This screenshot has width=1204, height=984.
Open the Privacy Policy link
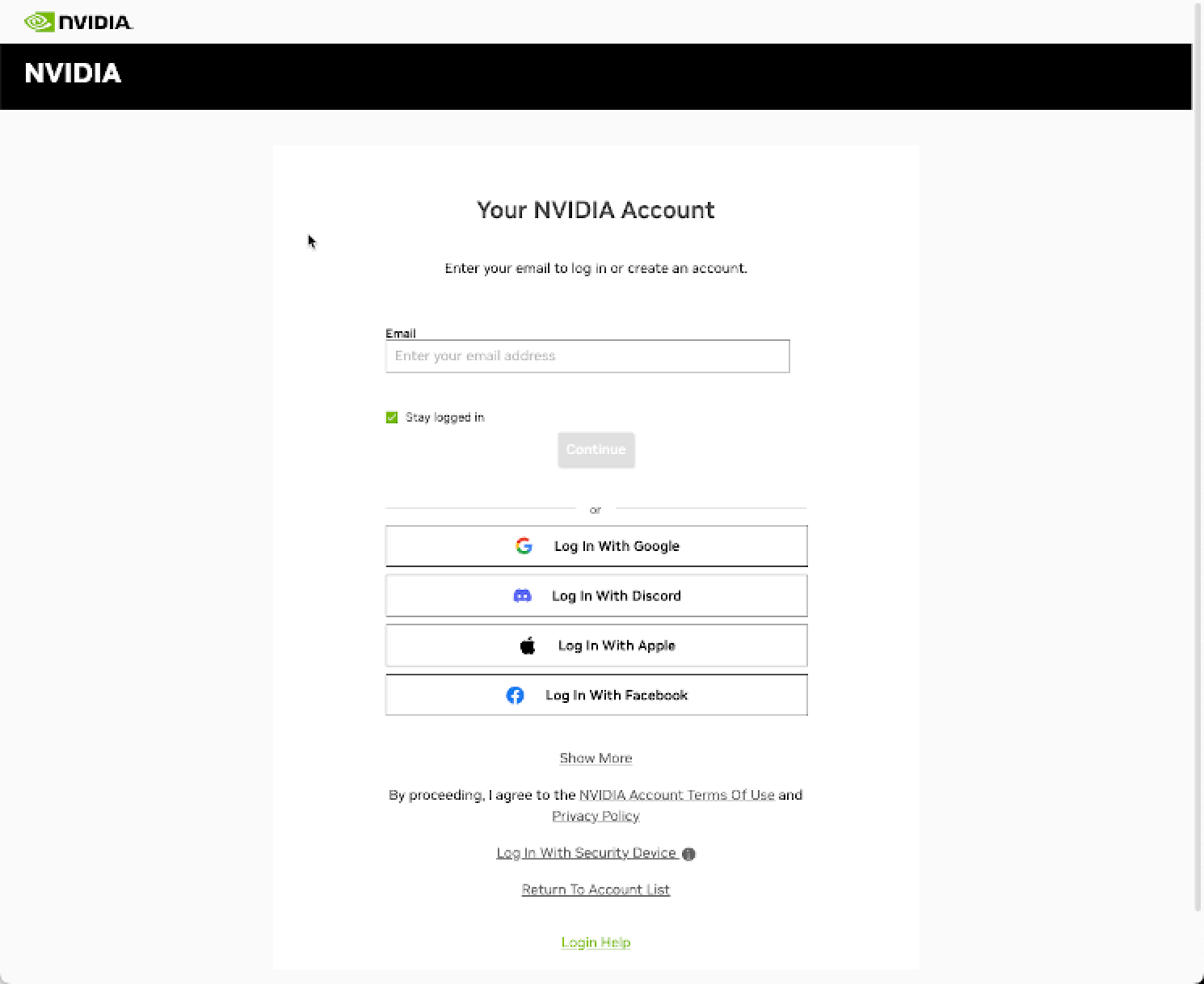(596, 816)
